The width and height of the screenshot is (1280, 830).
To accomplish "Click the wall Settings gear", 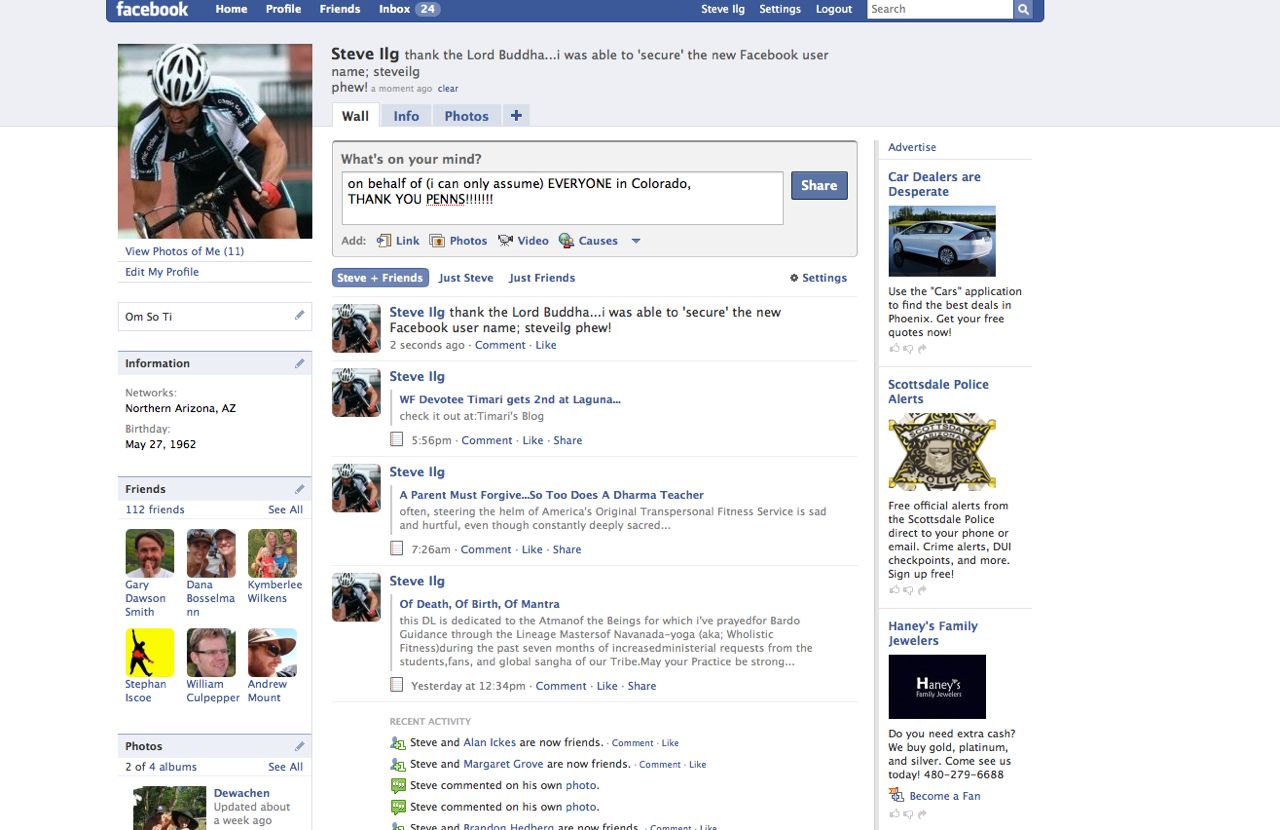I will 794,278.
